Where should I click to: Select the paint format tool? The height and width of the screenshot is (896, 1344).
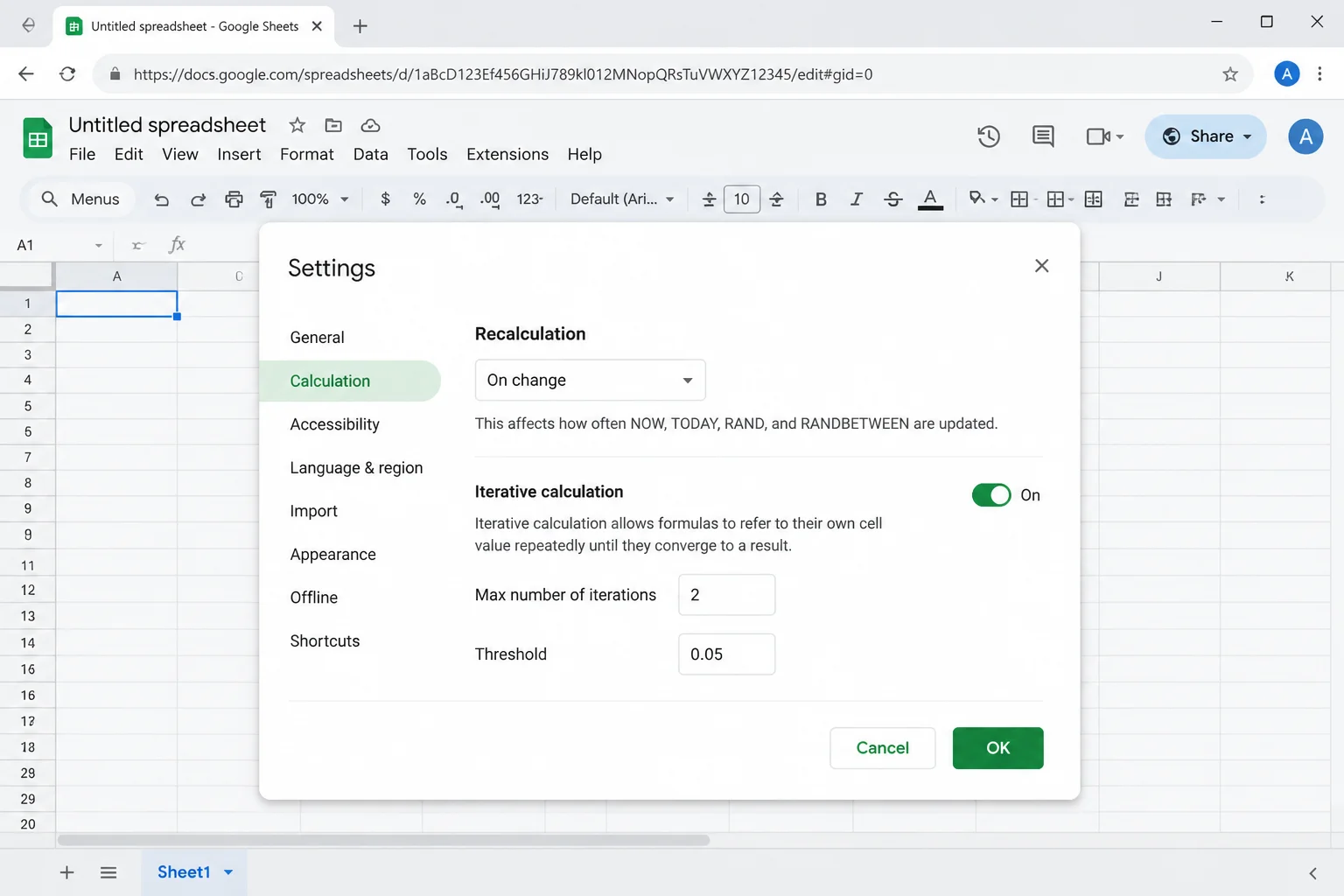point(269,199)
